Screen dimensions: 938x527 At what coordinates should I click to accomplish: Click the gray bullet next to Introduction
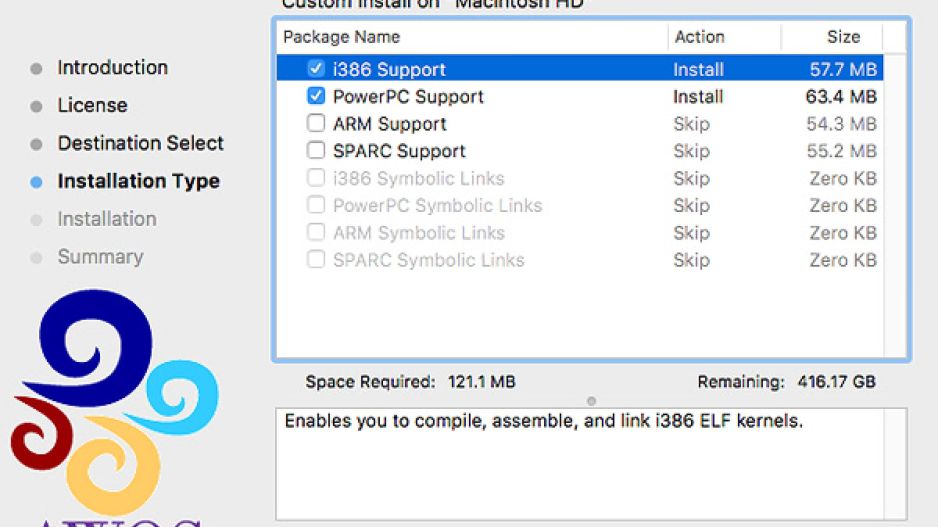coord(36,68)
